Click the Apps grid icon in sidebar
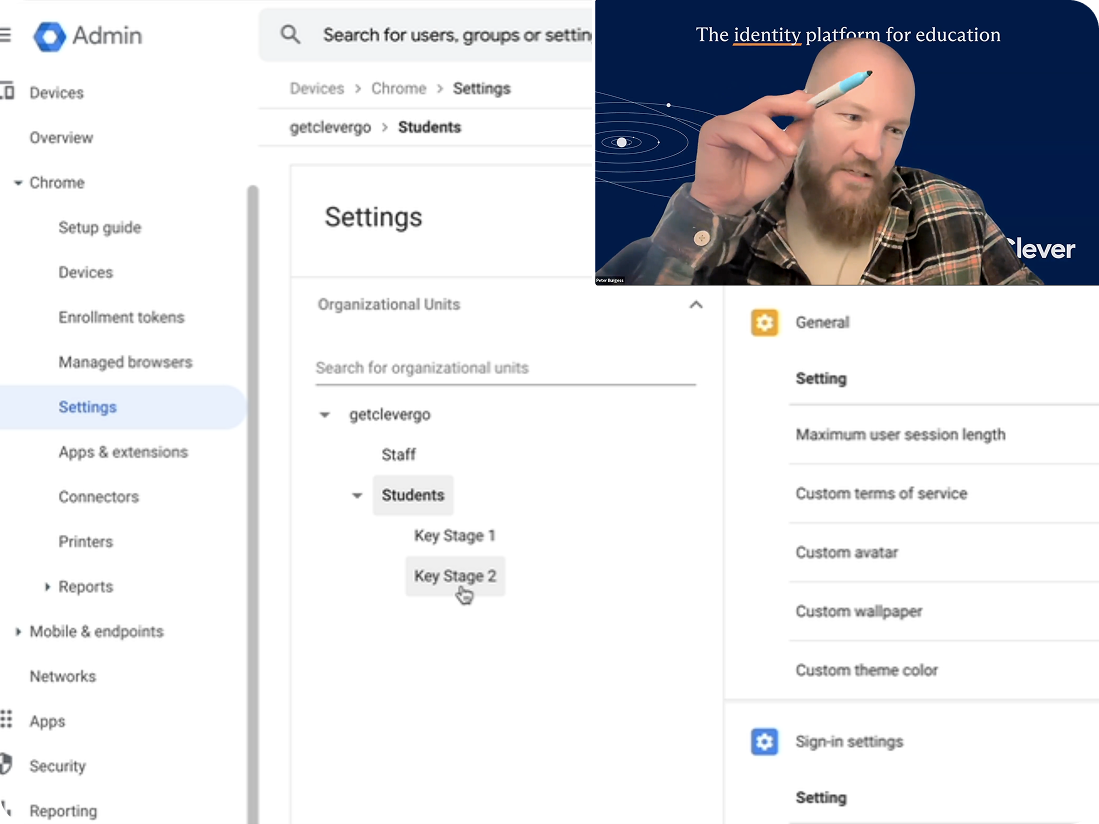The image size is (1099, 824). 6,720
